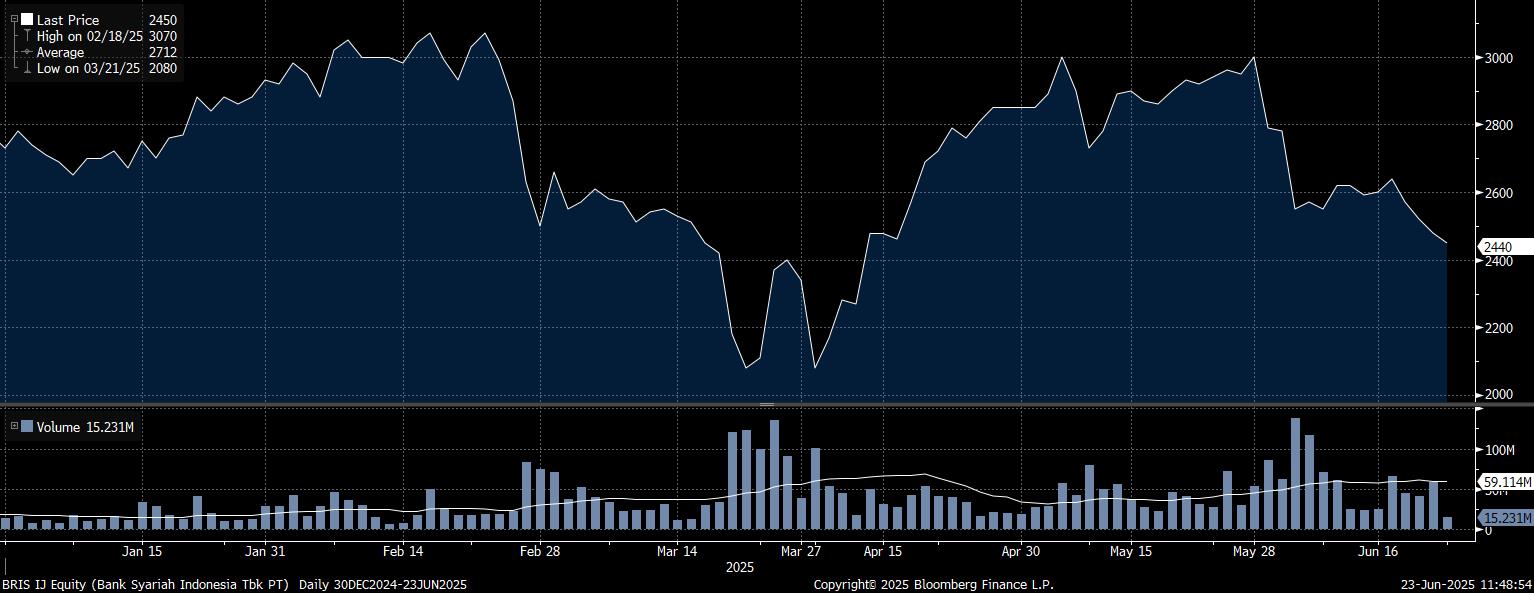Click the 100M volume axis label
Viewport: 1534px width, 593px height.
click(1501, 450)
